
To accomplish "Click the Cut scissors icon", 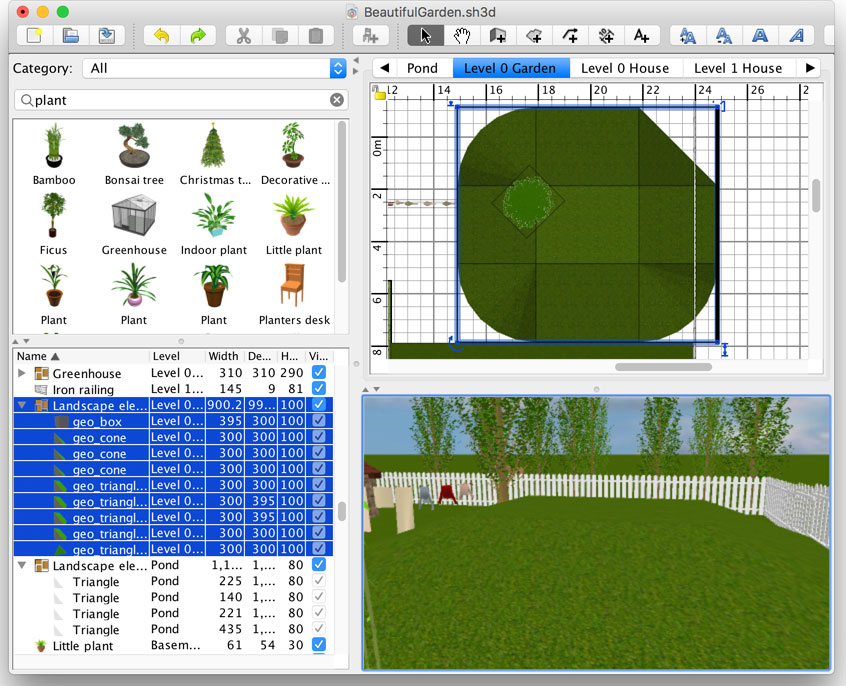I will (x=243, y=36).
